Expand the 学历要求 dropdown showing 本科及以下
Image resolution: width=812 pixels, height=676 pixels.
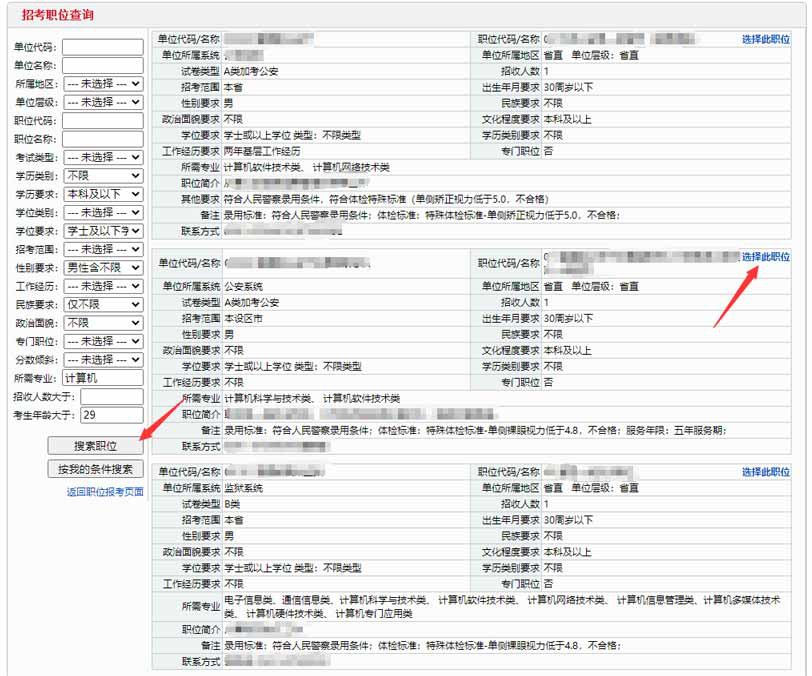point(103,194)
